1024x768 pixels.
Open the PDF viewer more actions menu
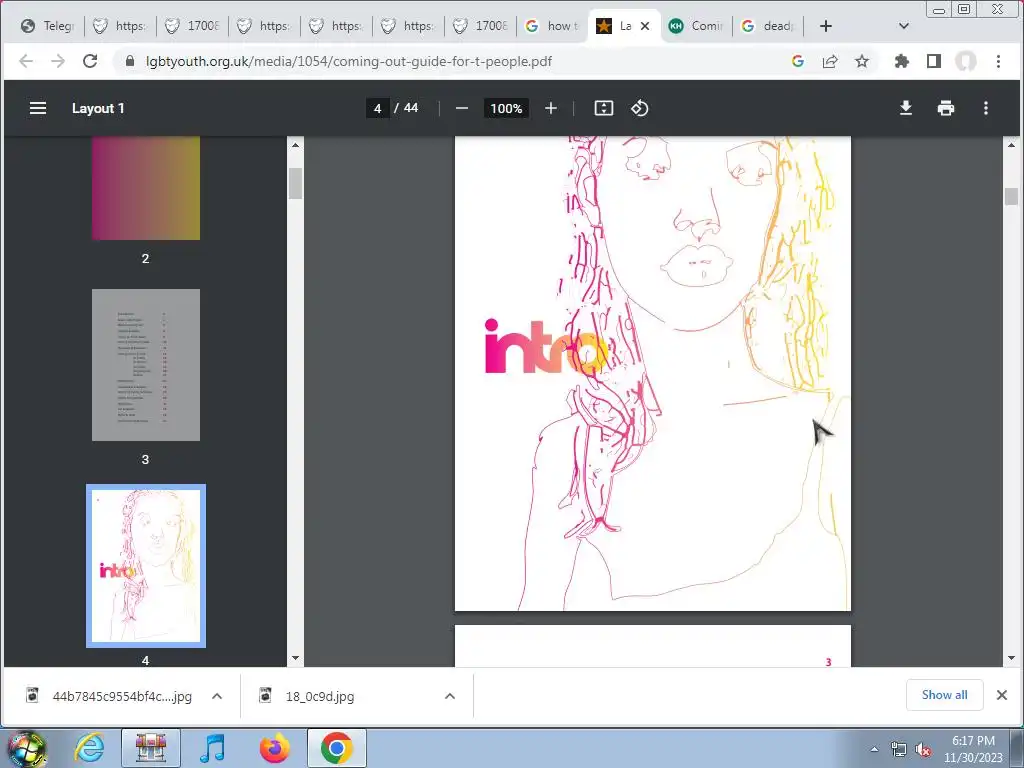pos(985,108)
